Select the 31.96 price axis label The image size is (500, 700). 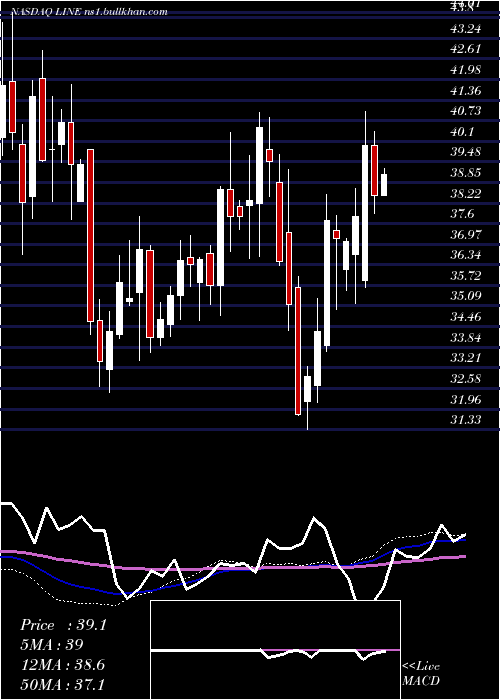point(466,399)
